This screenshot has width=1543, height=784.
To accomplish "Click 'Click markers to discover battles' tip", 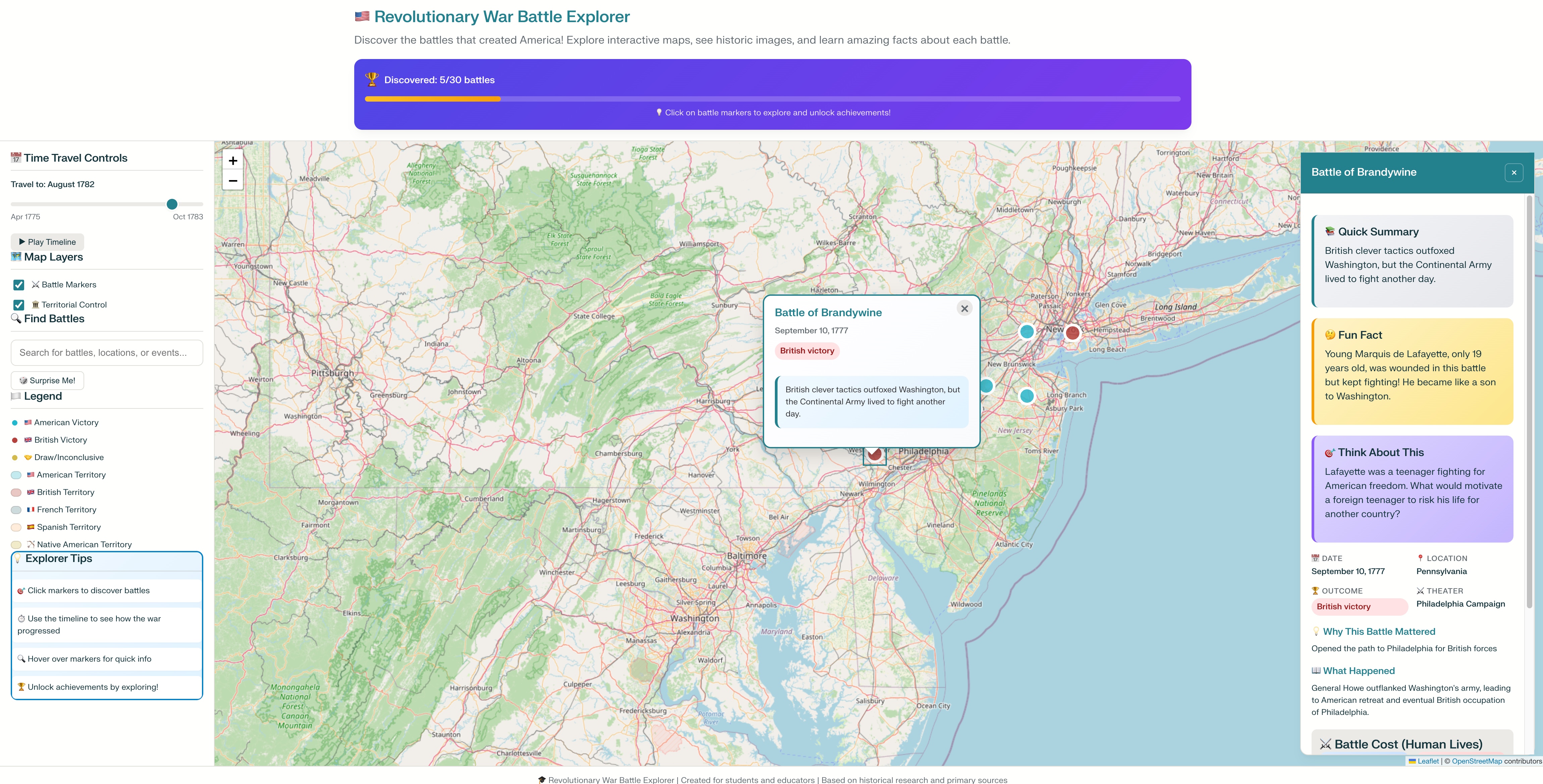I will [x=89, y=591].
